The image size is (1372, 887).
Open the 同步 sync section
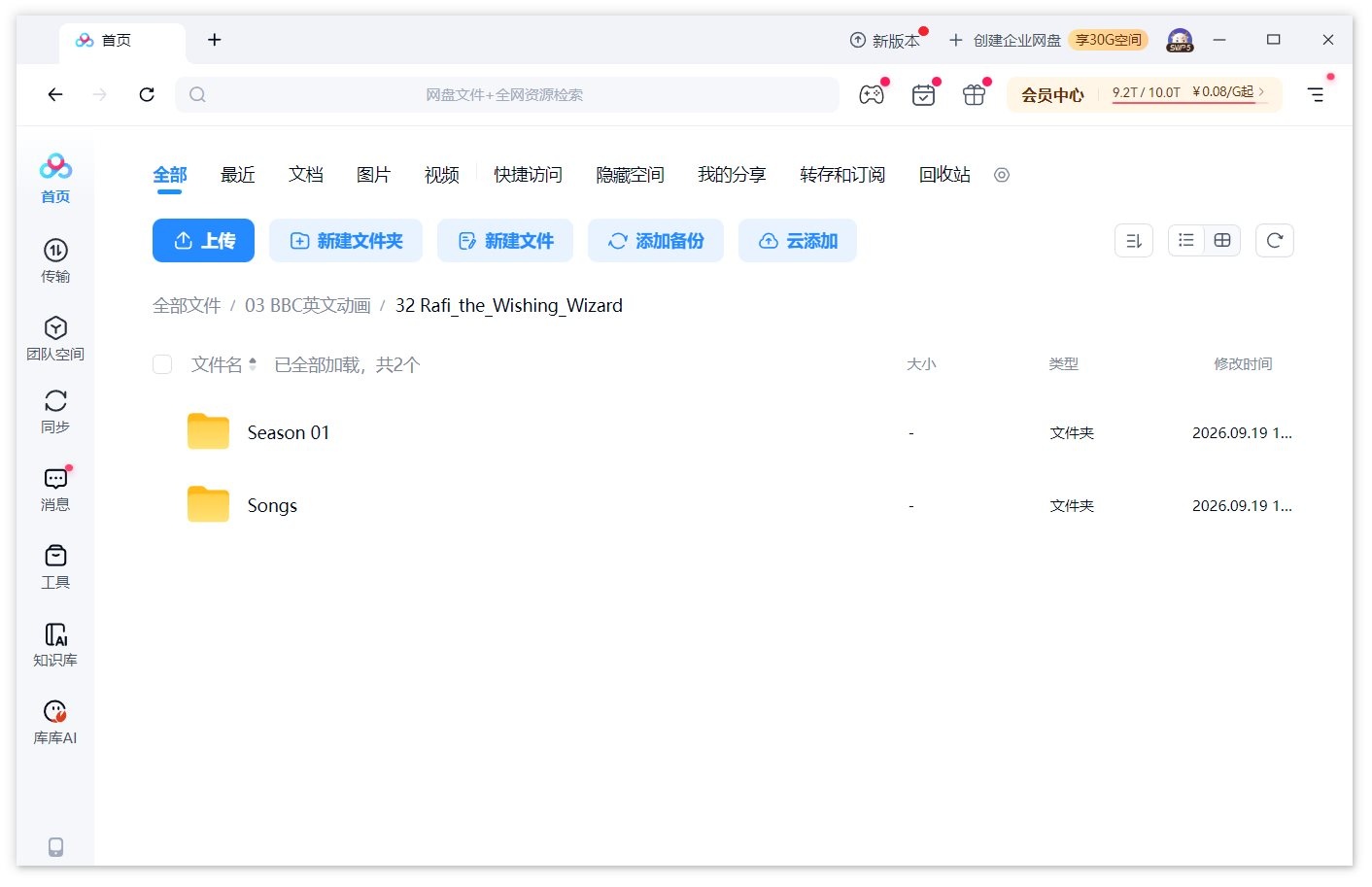click(55, 412)
